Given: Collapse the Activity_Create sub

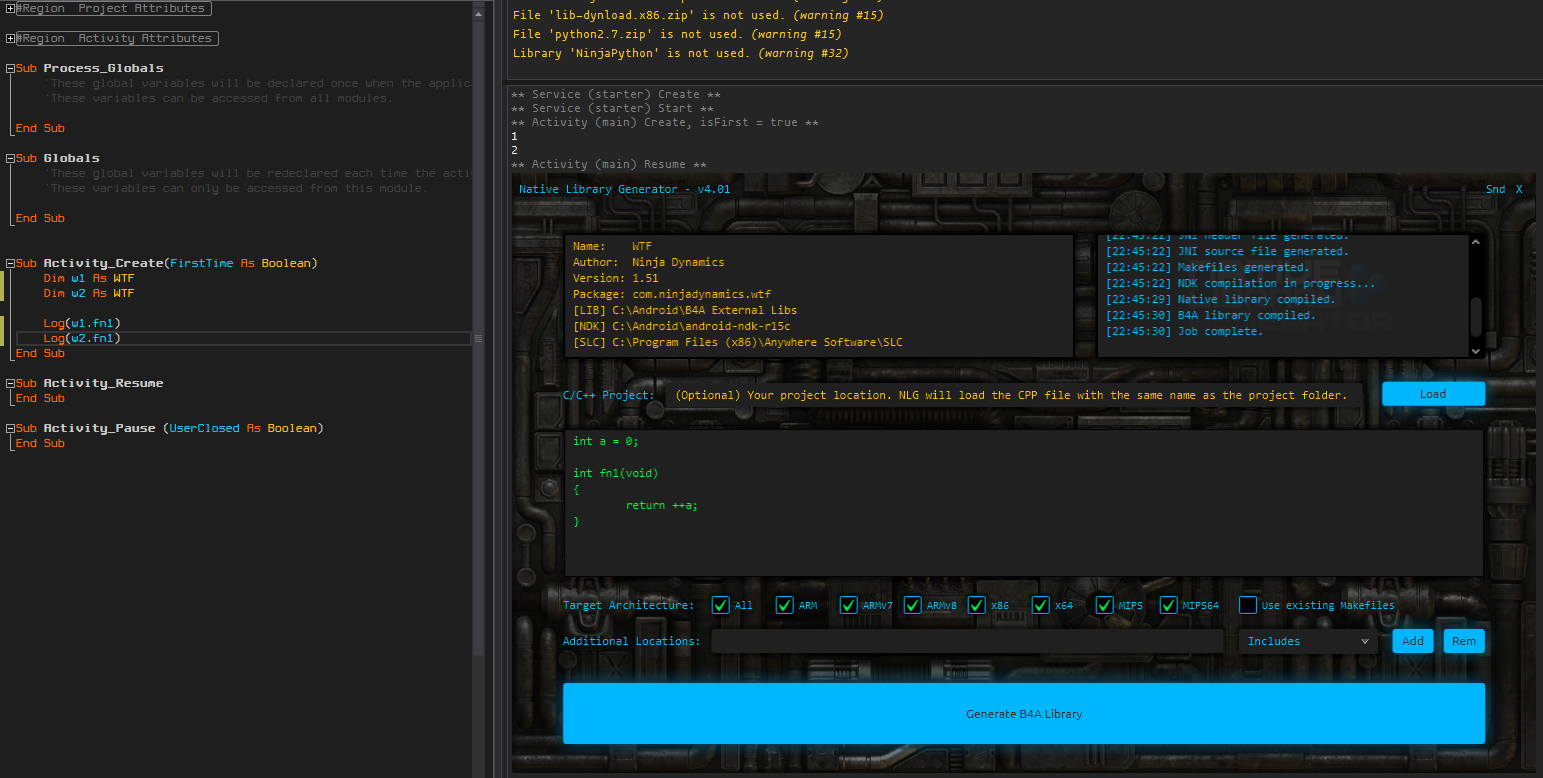Looking at the screenshot, I should (10, 263).
